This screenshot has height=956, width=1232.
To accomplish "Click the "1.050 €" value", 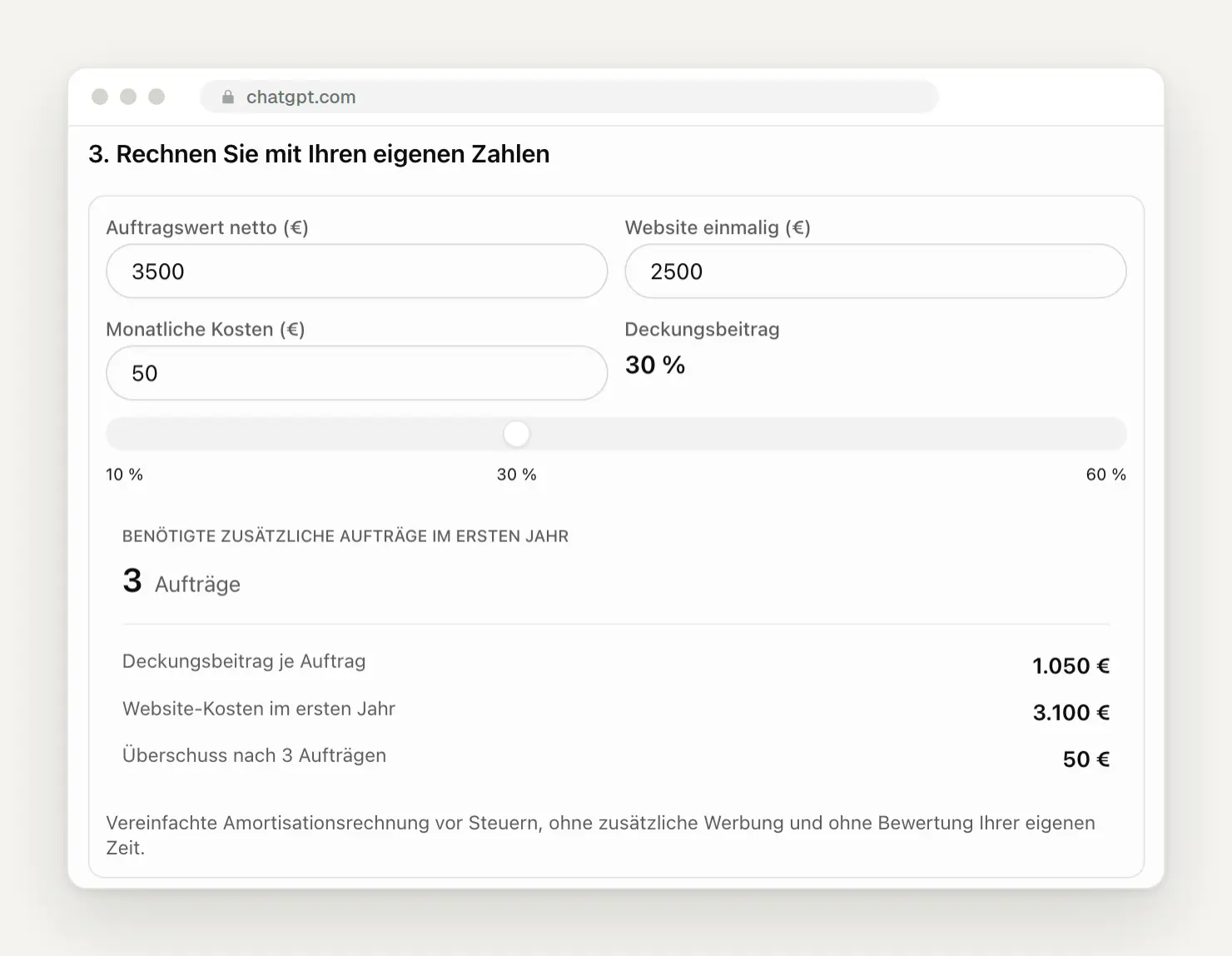I will [1071, 666].
